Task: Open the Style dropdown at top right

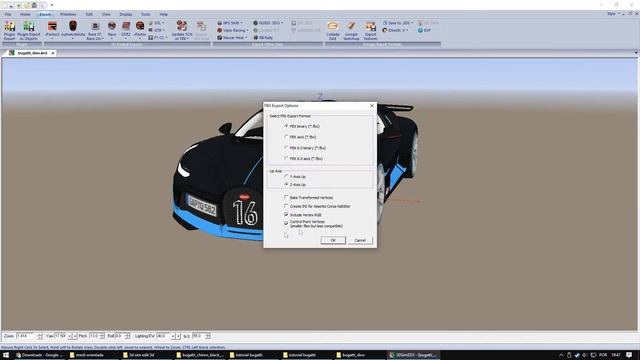Action: pos(613,14)
